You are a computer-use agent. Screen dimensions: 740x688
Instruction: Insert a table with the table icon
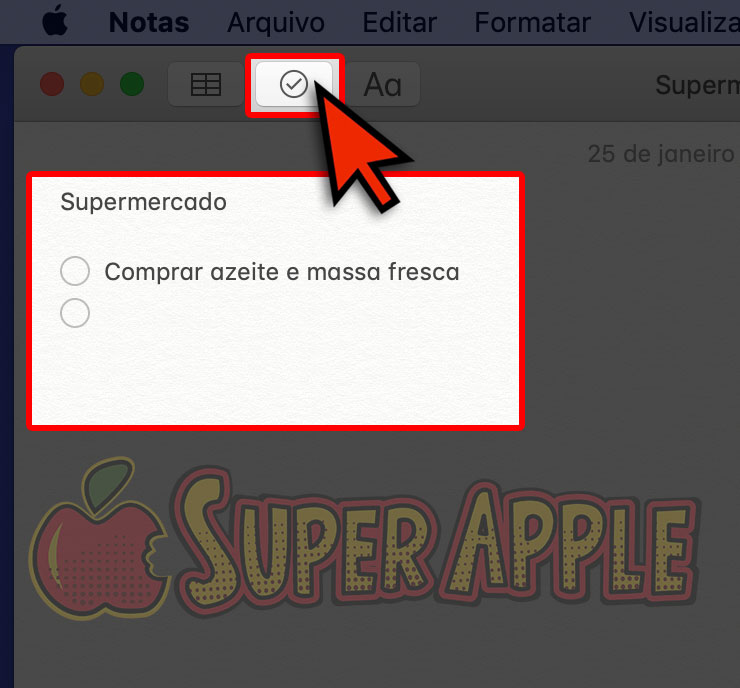pos(206,84)
